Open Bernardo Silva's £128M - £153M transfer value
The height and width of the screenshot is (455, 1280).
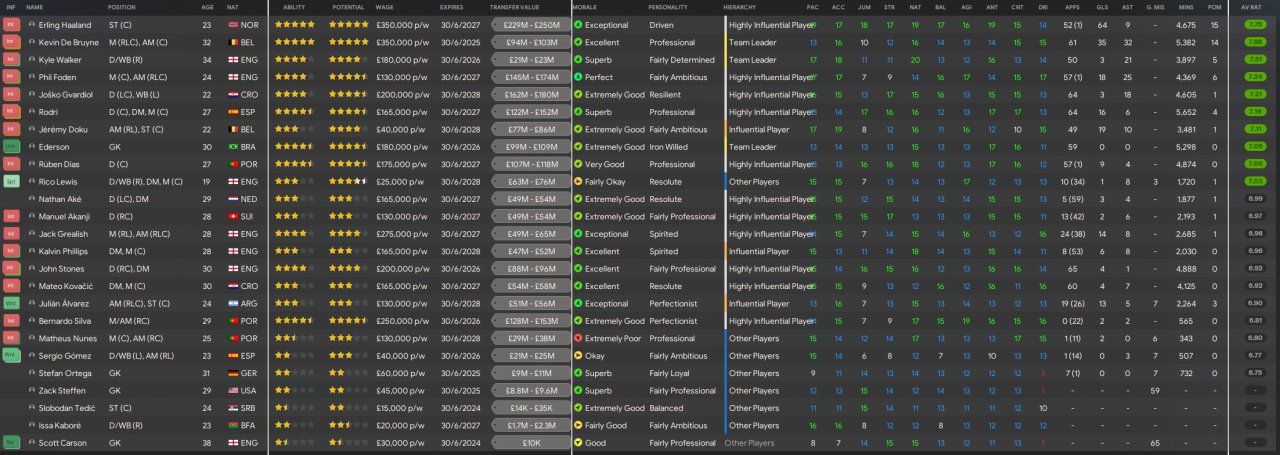(x=531, y=320)
